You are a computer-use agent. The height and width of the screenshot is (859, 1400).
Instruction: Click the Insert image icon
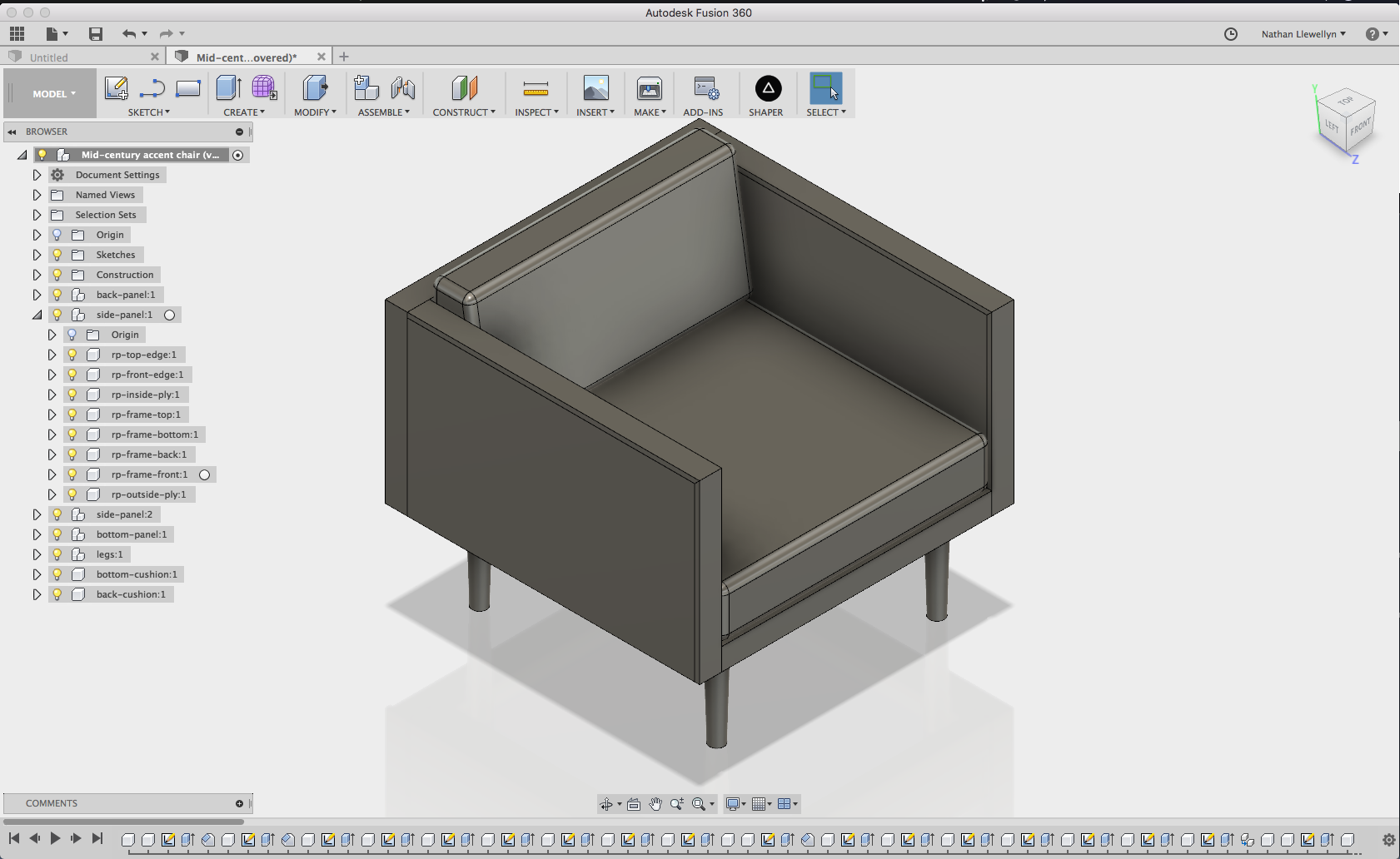pos(595,88)
